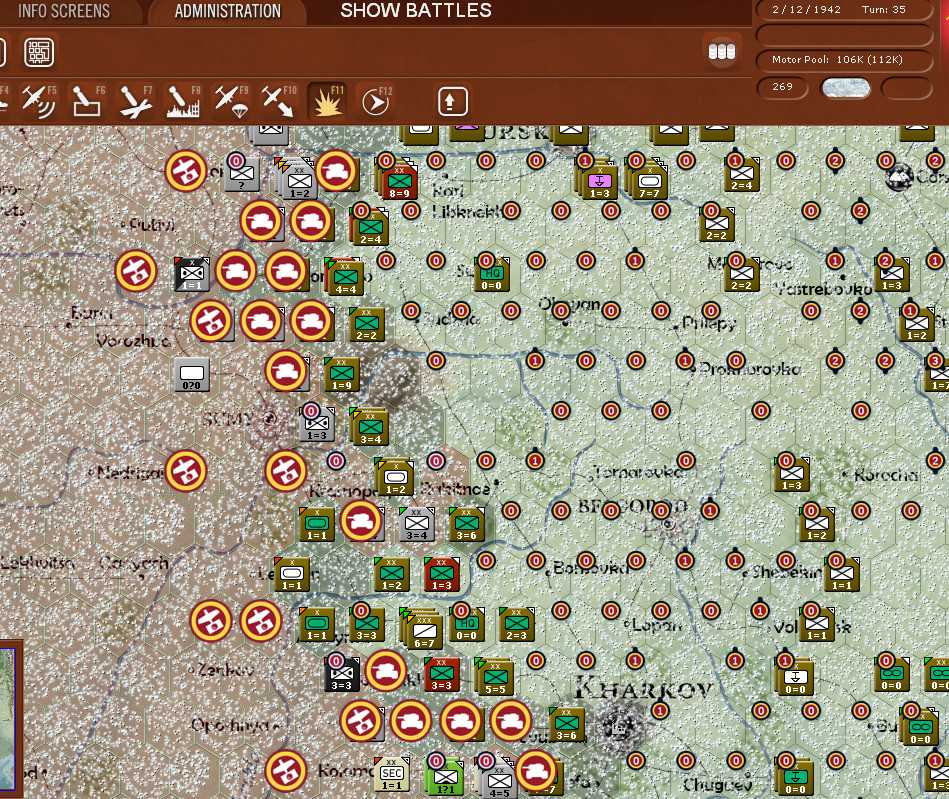Open artillery battle marker left of Kolomak
The image size is (949, 799).
tap(286, 771)
